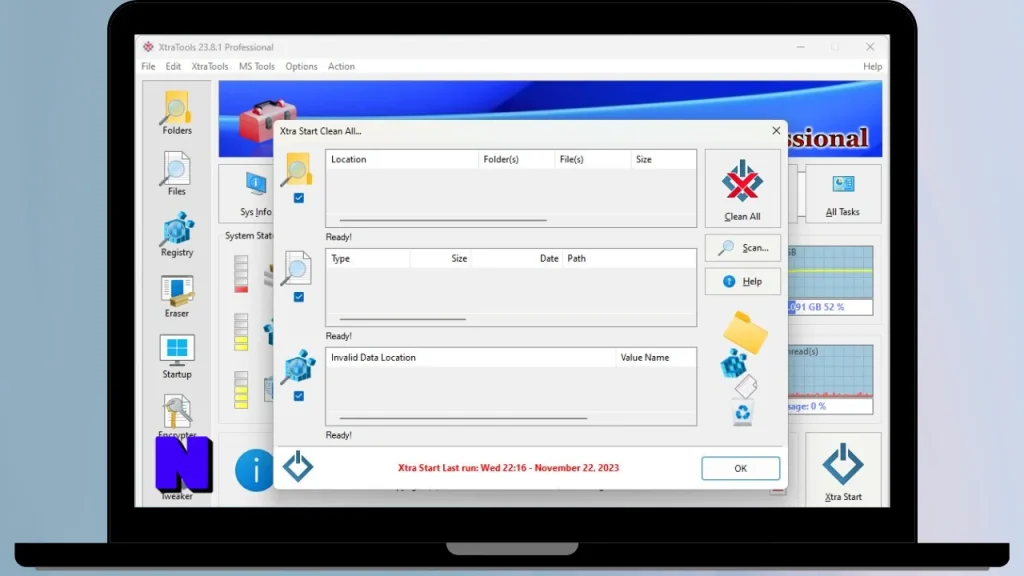The image size is (1024, 576).
Task: Open the XtraTools menu
Action: point(210,67)
